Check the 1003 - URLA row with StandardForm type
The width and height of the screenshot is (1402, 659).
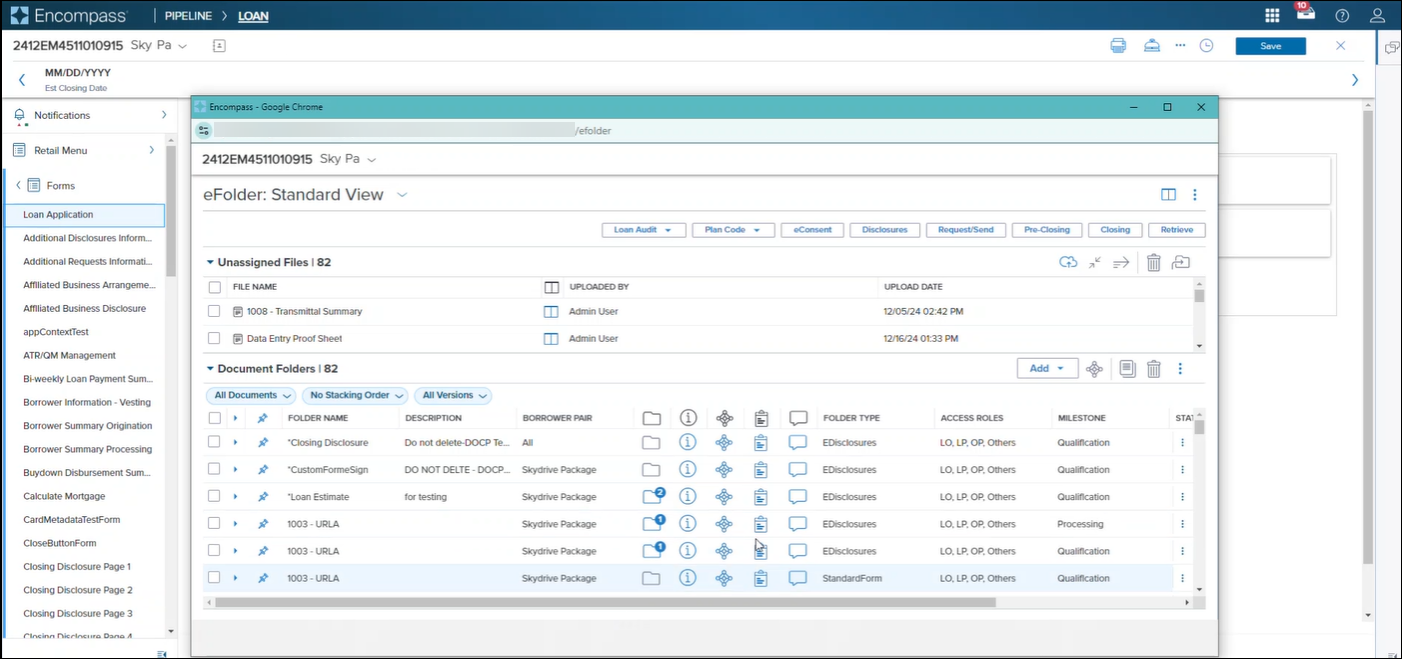(214, 577)
